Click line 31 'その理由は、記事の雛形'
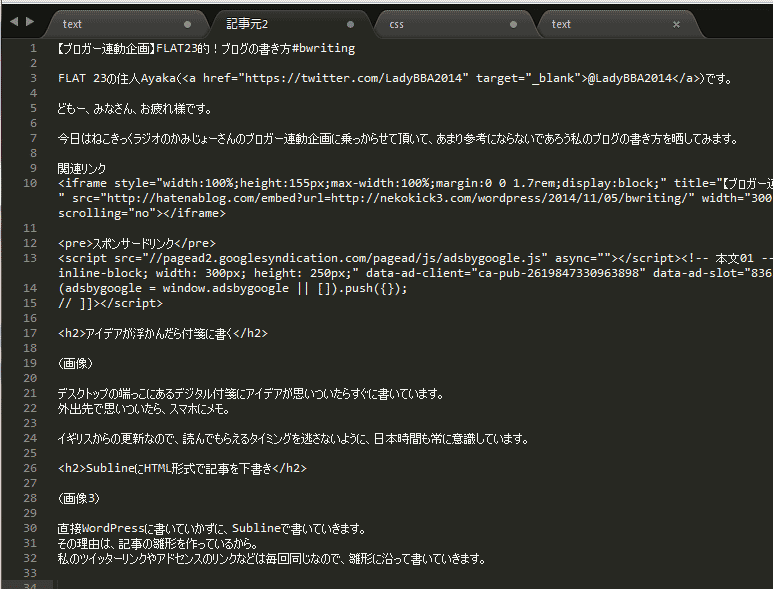 [x=158, y=543]
